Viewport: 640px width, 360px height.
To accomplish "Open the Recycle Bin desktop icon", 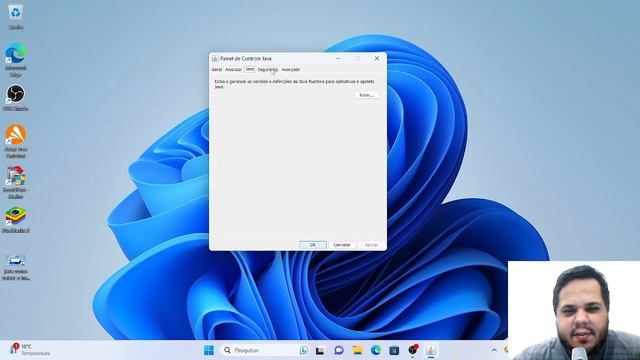I will click(x=16, y=17).
